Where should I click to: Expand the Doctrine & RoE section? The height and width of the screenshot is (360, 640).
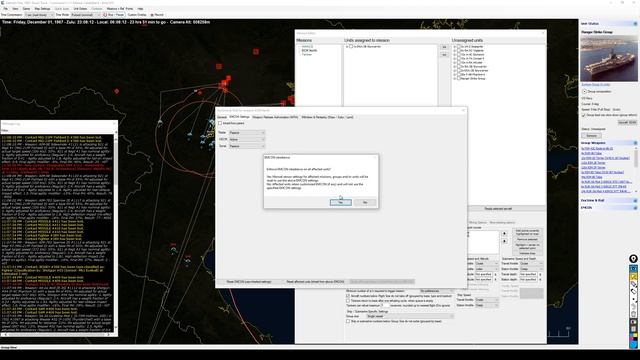tap(635, 200)
